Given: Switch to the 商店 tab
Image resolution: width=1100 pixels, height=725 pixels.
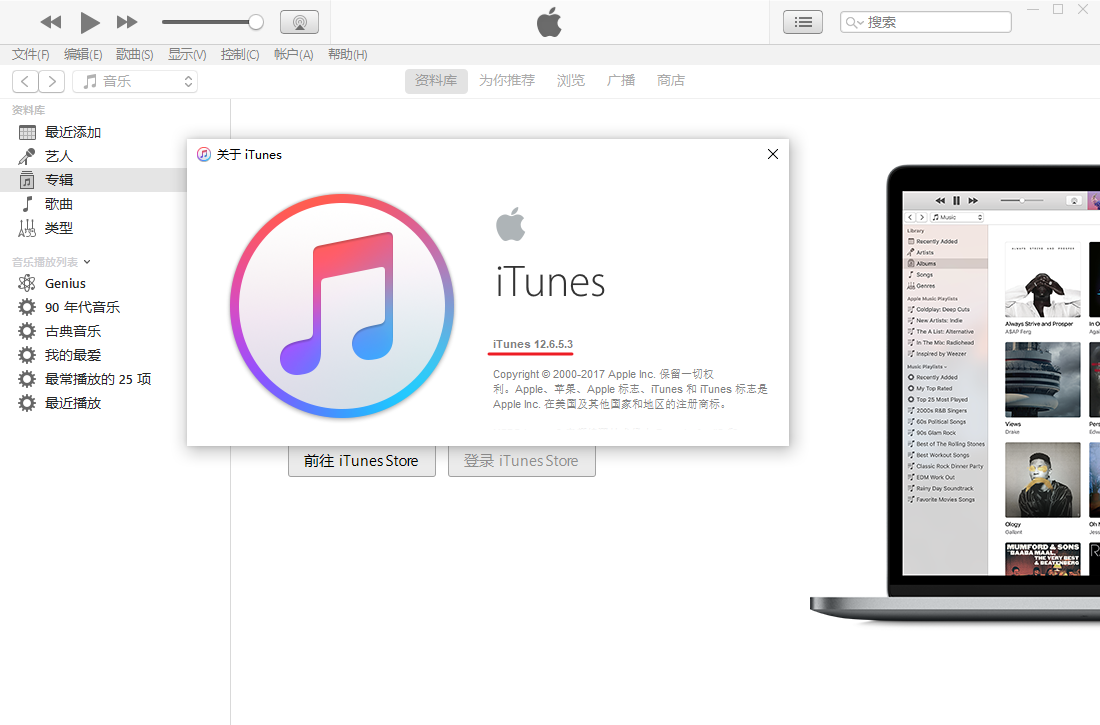Looking at the screenshot, I should click(671, 81).
